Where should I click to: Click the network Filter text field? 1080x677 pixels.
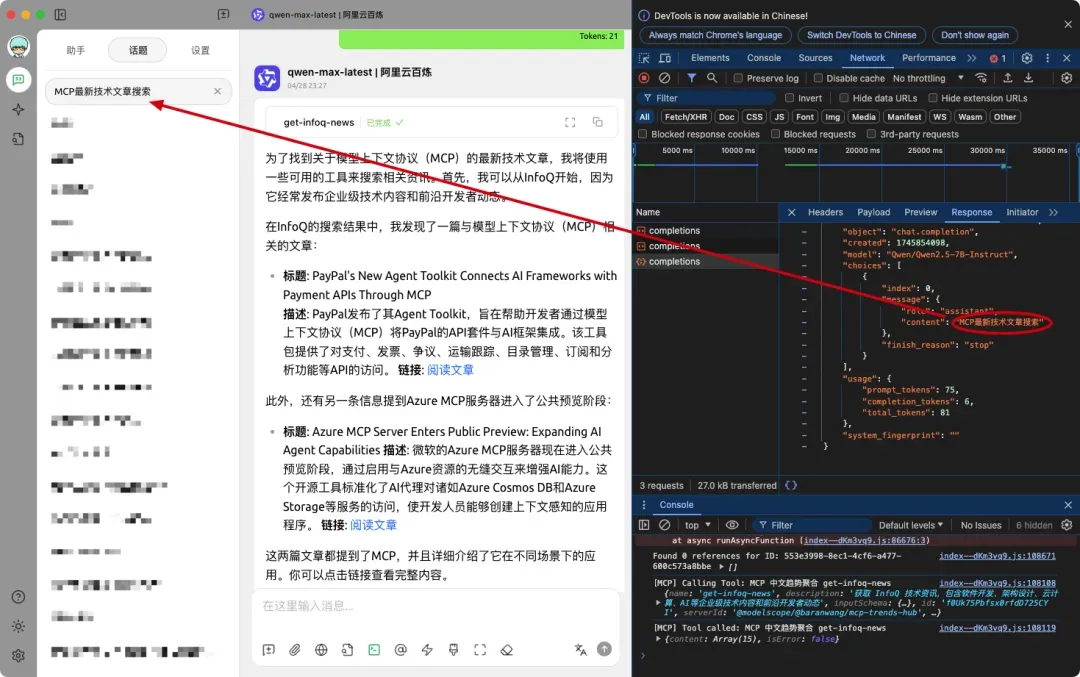click(x=706, y=98)
